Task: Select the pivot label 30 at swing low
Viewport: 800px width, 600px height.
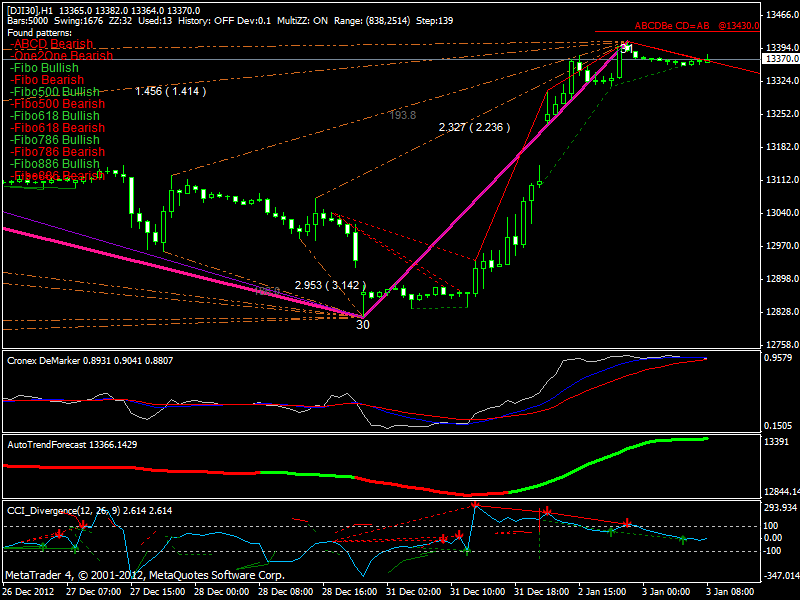Action: [363, 325]
